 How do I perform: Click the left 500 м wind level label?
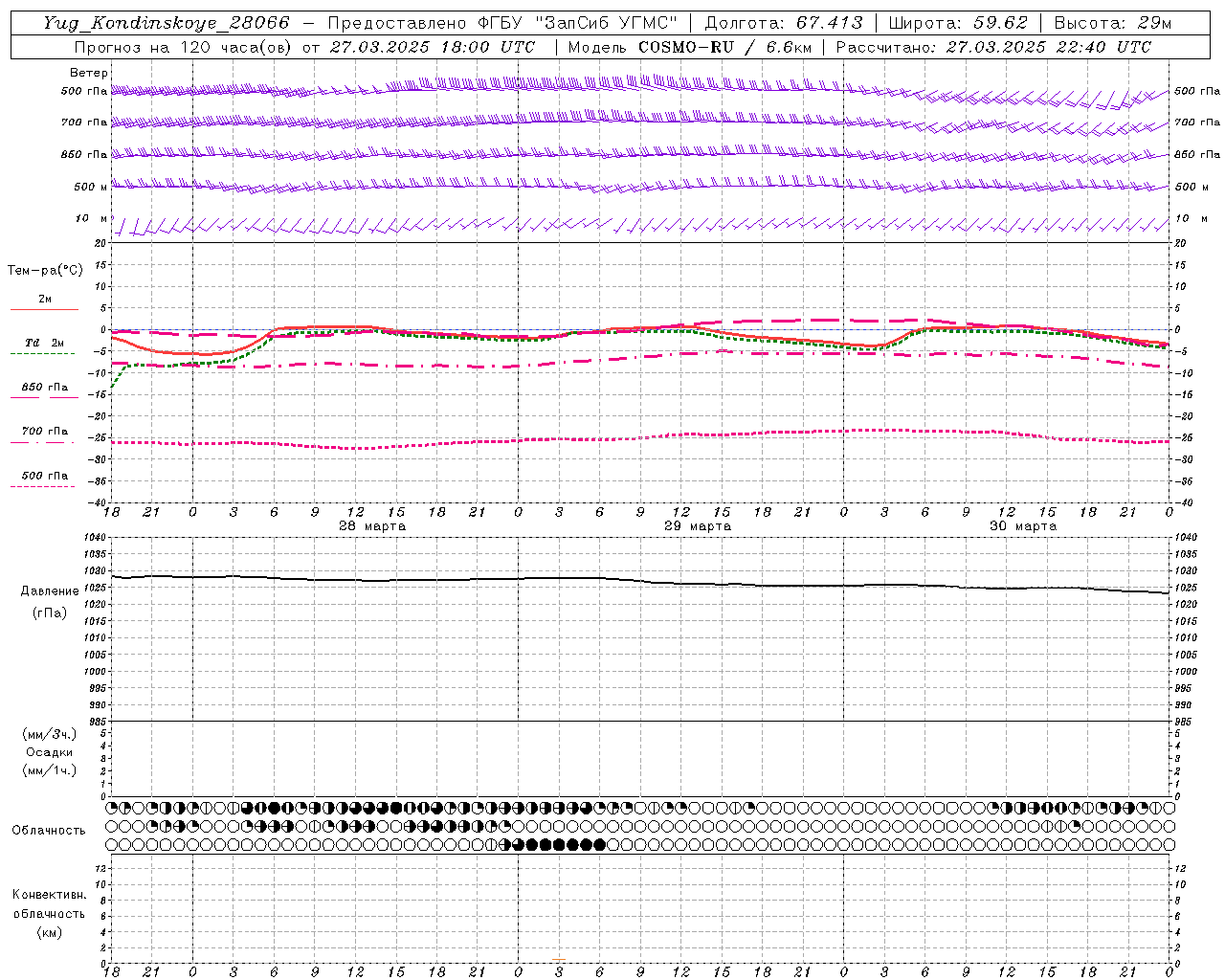click(x=91, y=187)
